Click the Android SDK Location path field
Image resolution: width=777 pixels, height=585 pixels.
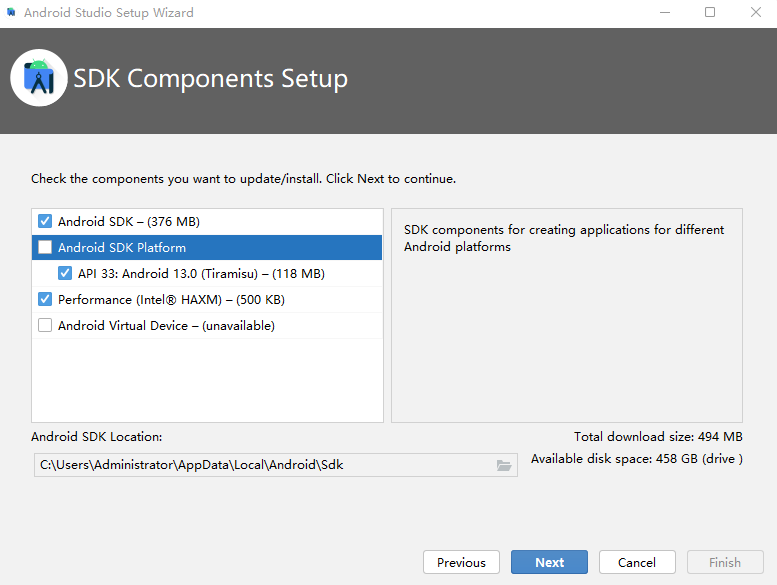pos(276,465)
